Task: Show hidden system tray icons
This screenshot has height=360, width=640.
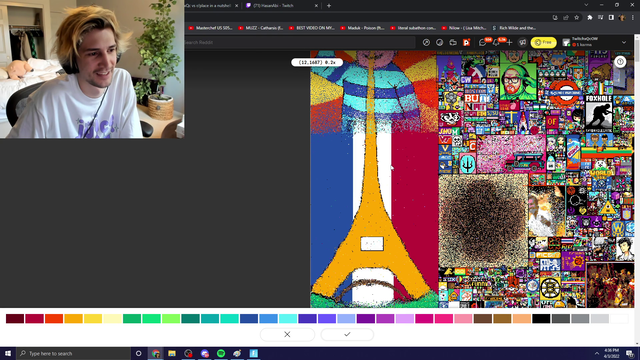Action: click(x=596, y=353)
